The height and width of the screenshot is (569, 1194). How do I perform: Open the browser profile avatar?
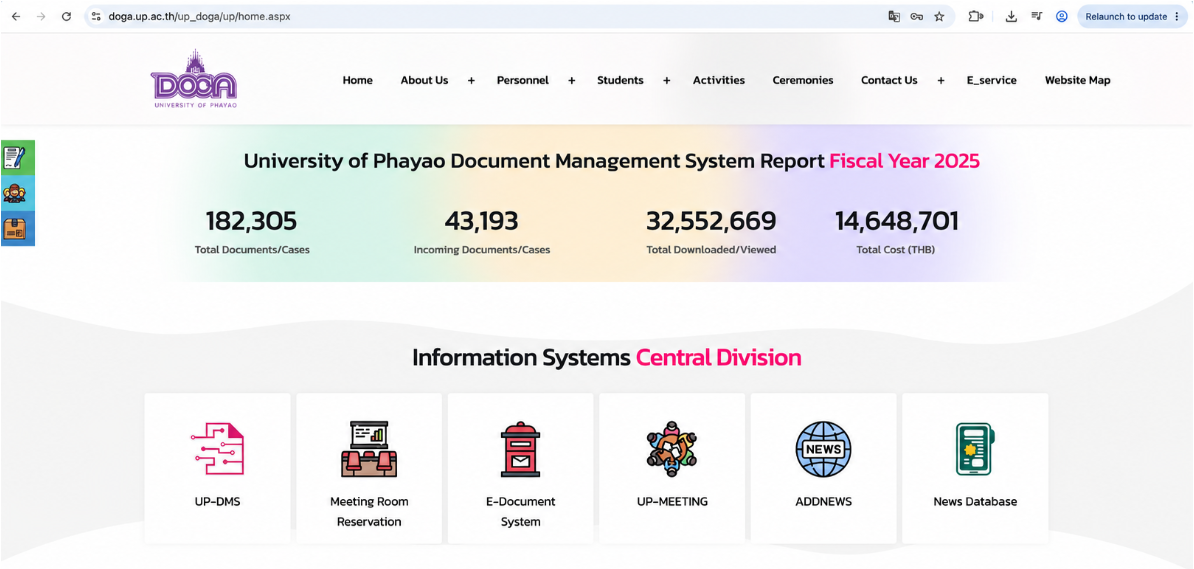[x=1062, y=16]
